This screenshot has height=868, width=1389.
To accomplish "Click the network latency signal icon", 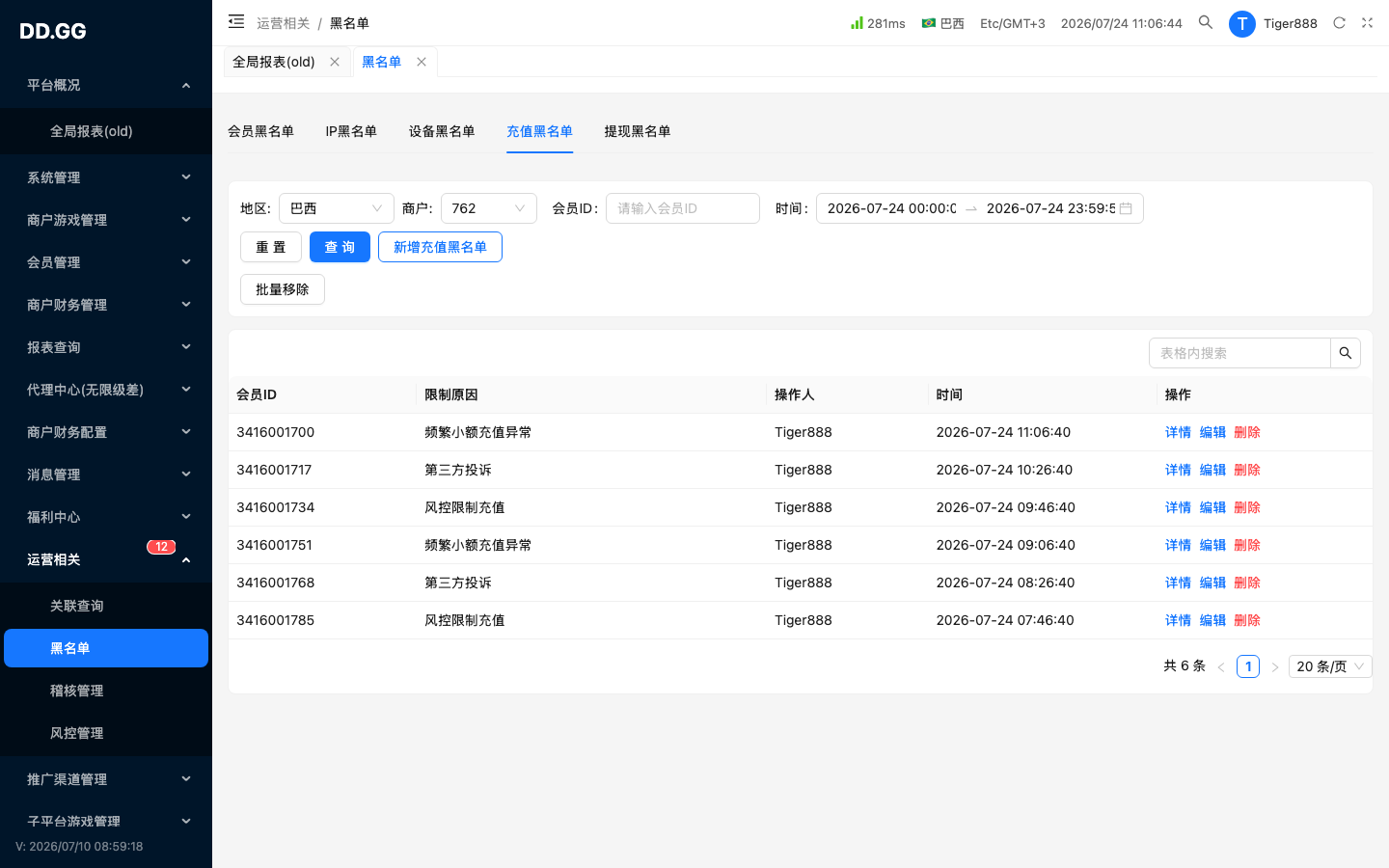I will [x=857, y=22].
